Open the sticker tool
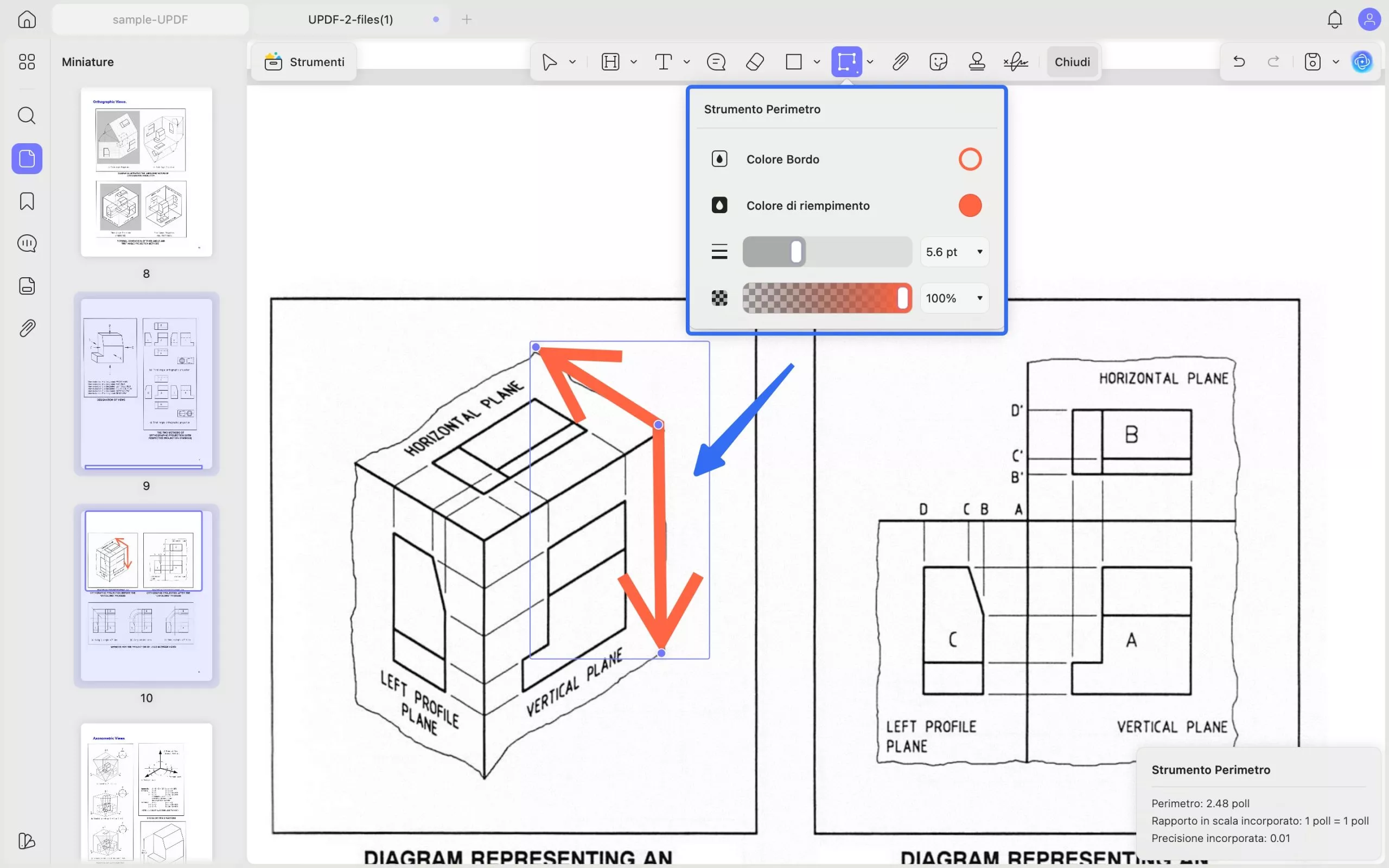The width and height of the screenshot is (1389, 868). pyautogui.click(x=938, y=61)
